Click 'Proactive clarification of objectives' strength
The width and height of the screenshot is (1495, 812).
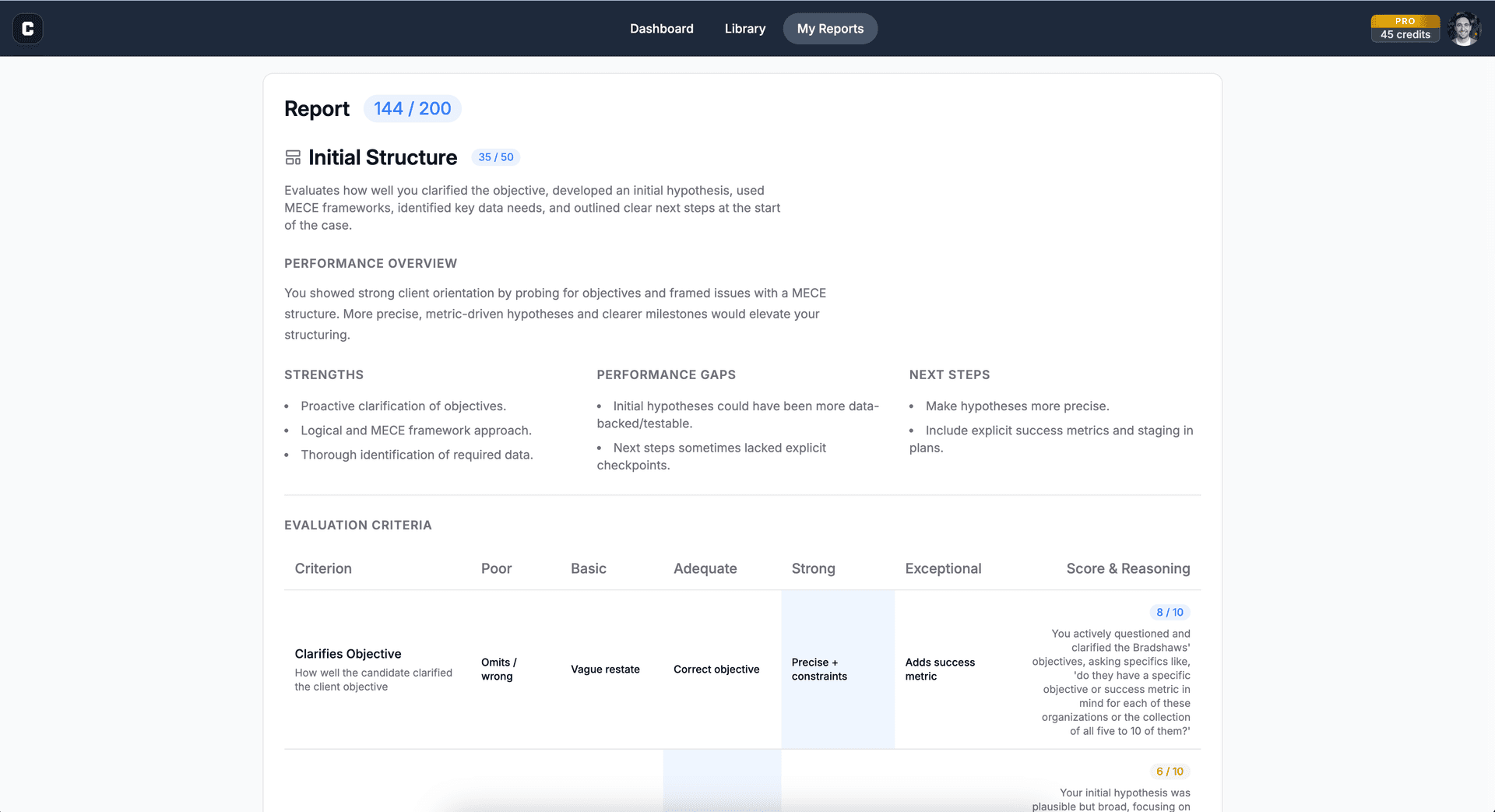coord(403,406)
